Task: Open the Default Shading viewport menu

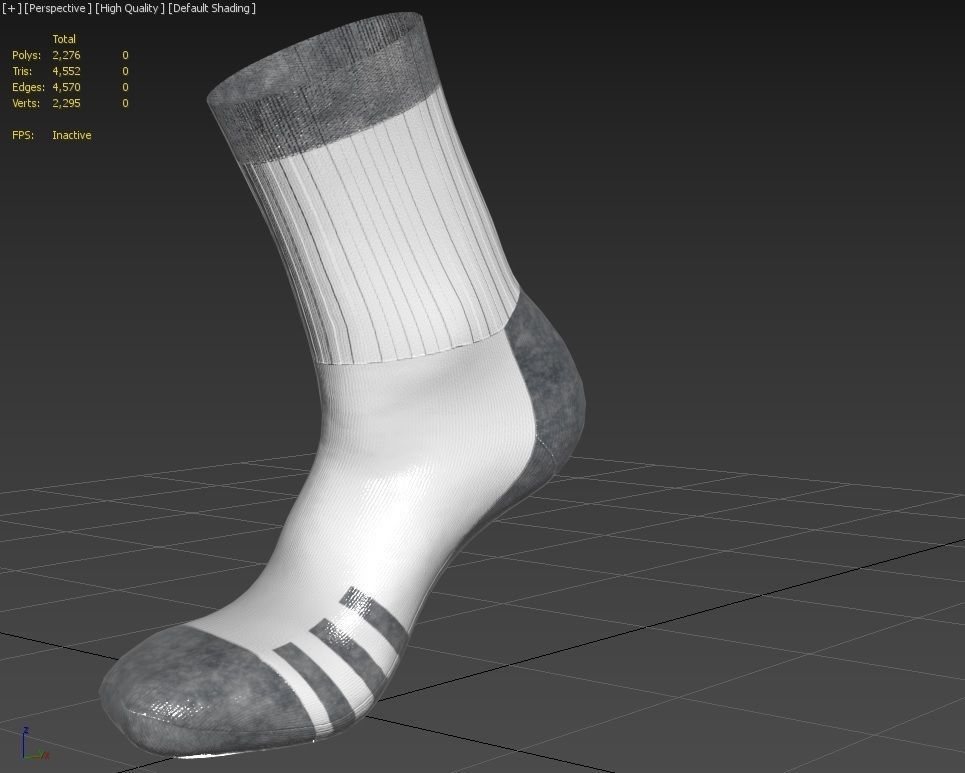Action: [x=212, y=9]
